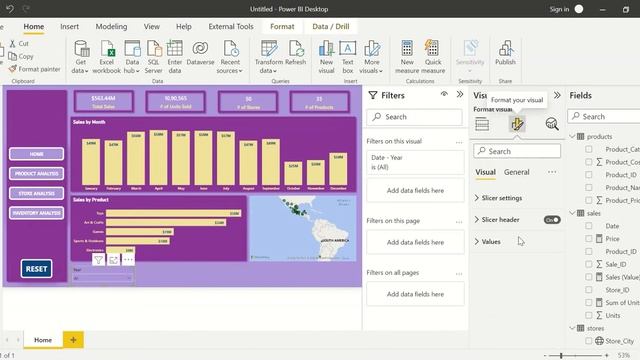This screenshot has height=360, width=640.
Task: Add a new report page
Action: (x=73, y=340)
